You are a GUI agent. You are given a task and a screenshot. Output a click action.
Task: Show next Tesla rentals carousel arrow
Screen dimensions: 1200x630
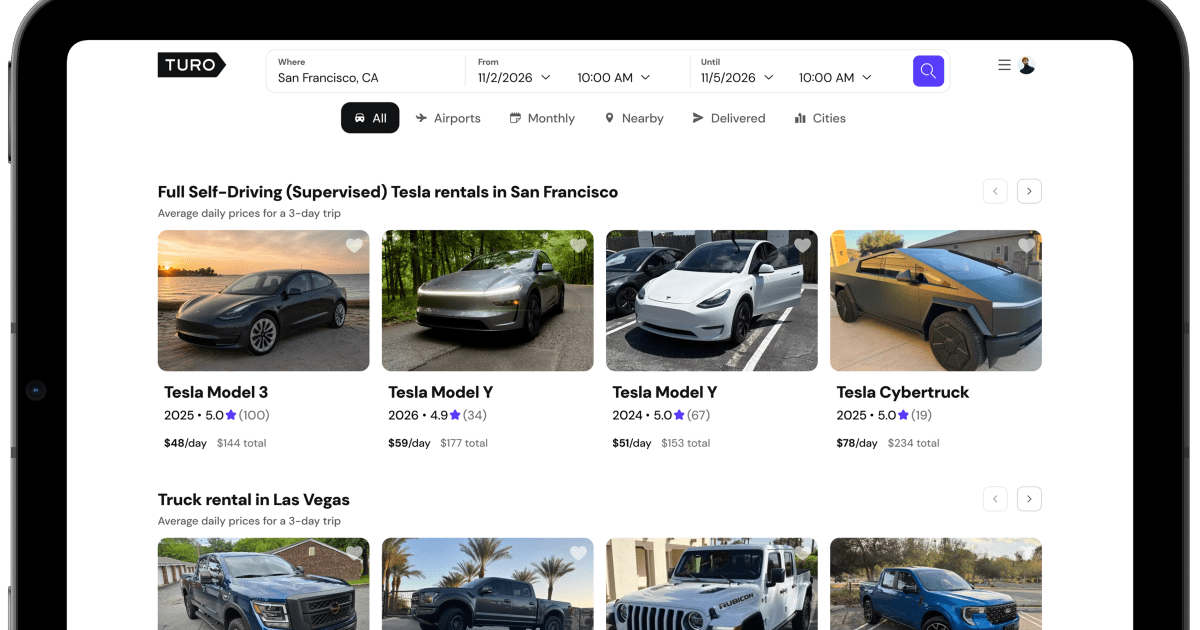click(1029, 191)
